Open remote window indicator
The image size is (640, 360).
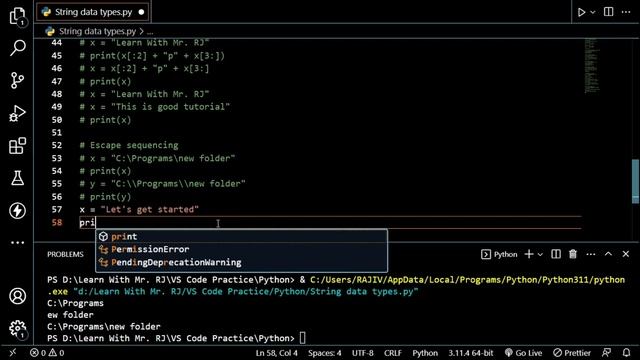coord(13,353)
